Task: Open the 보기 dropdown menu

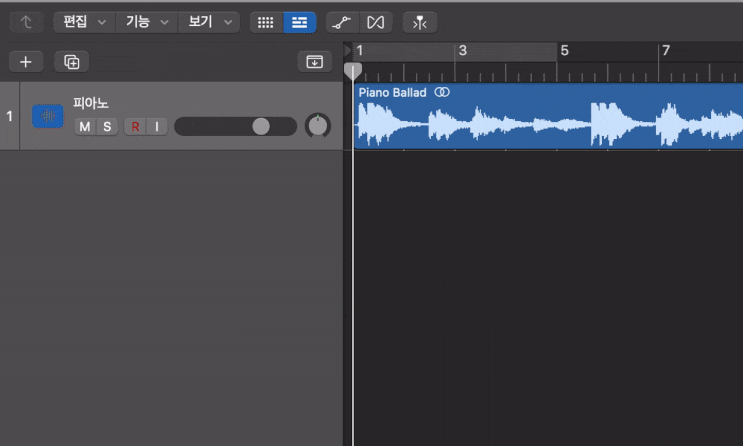Action: [x=209, y=22]
